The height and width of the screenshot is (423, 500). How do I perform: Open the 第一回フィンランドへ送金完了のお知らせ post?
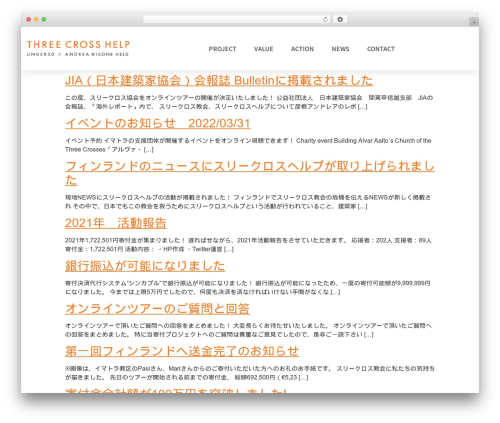click(x=182, y=351)
